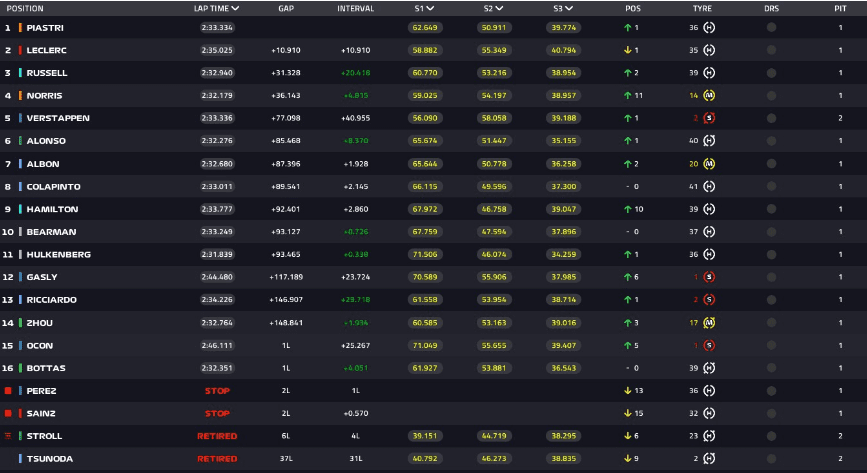Click Leclerc's yellow position loss arrow
The image size is (867, 473).
(628, 50)
